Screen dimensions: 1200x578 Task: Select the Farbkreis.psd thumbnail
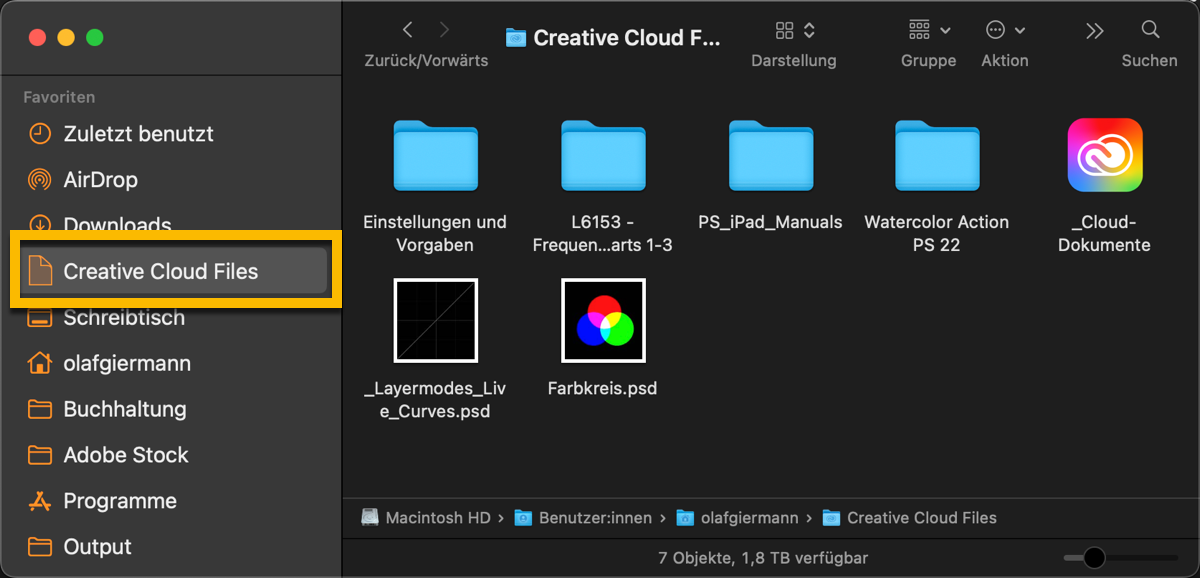click(603, 320)
